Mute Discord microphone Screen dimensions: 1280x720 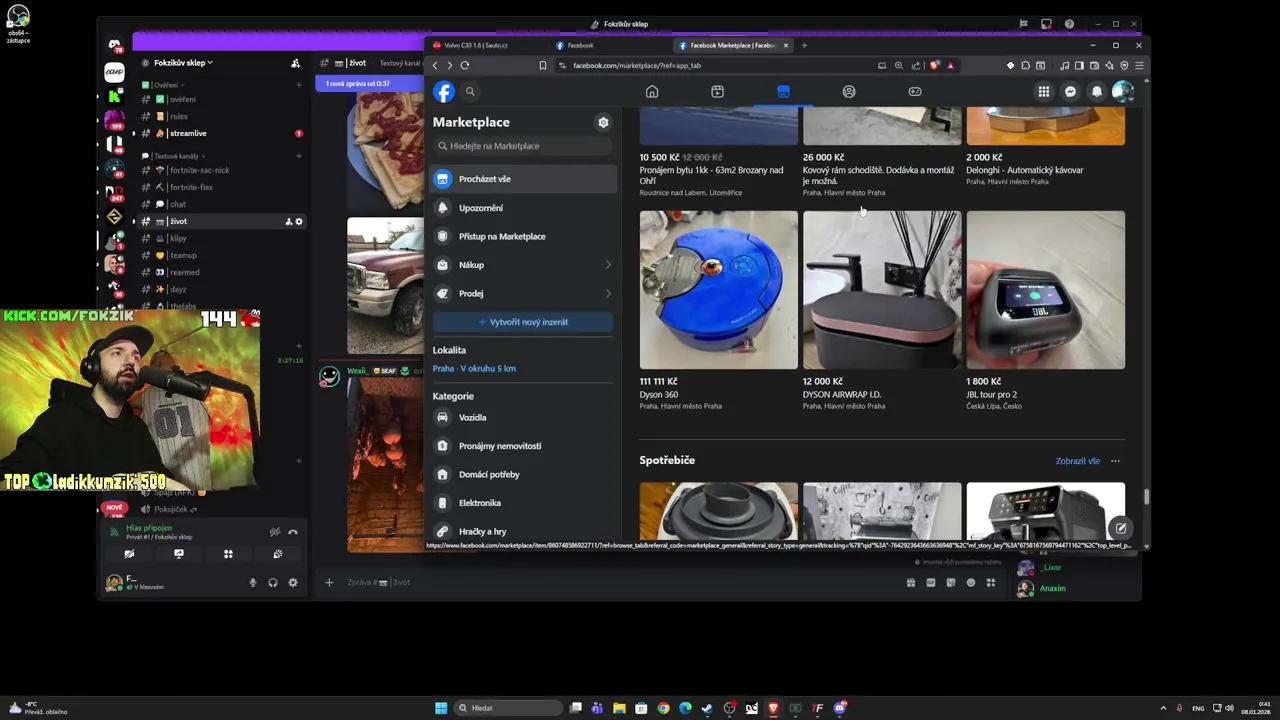[253, 582]
